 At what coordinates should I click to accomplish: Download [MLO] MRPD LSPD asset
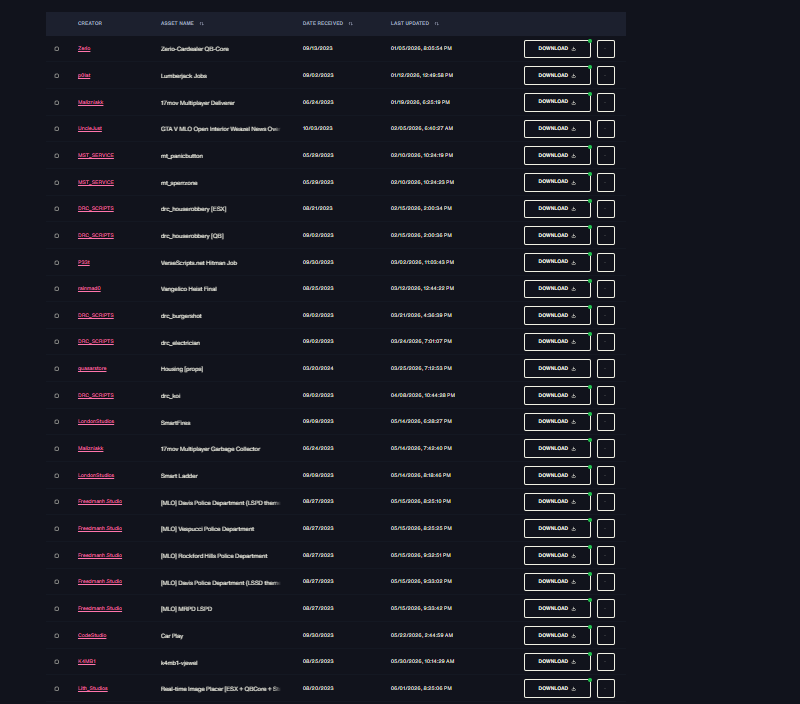[557, 609]
